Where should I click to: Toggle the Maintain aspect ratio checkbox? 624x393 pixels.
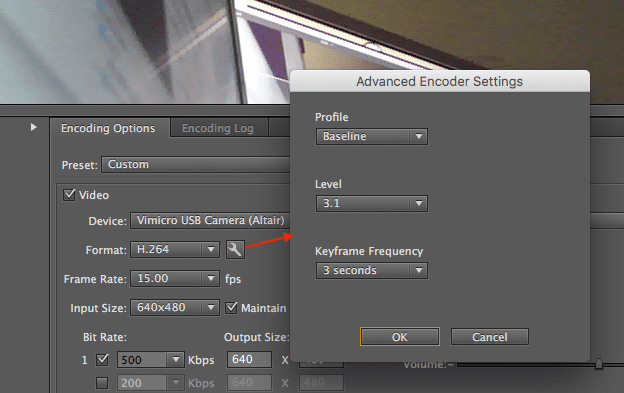[x=231, y=307]
